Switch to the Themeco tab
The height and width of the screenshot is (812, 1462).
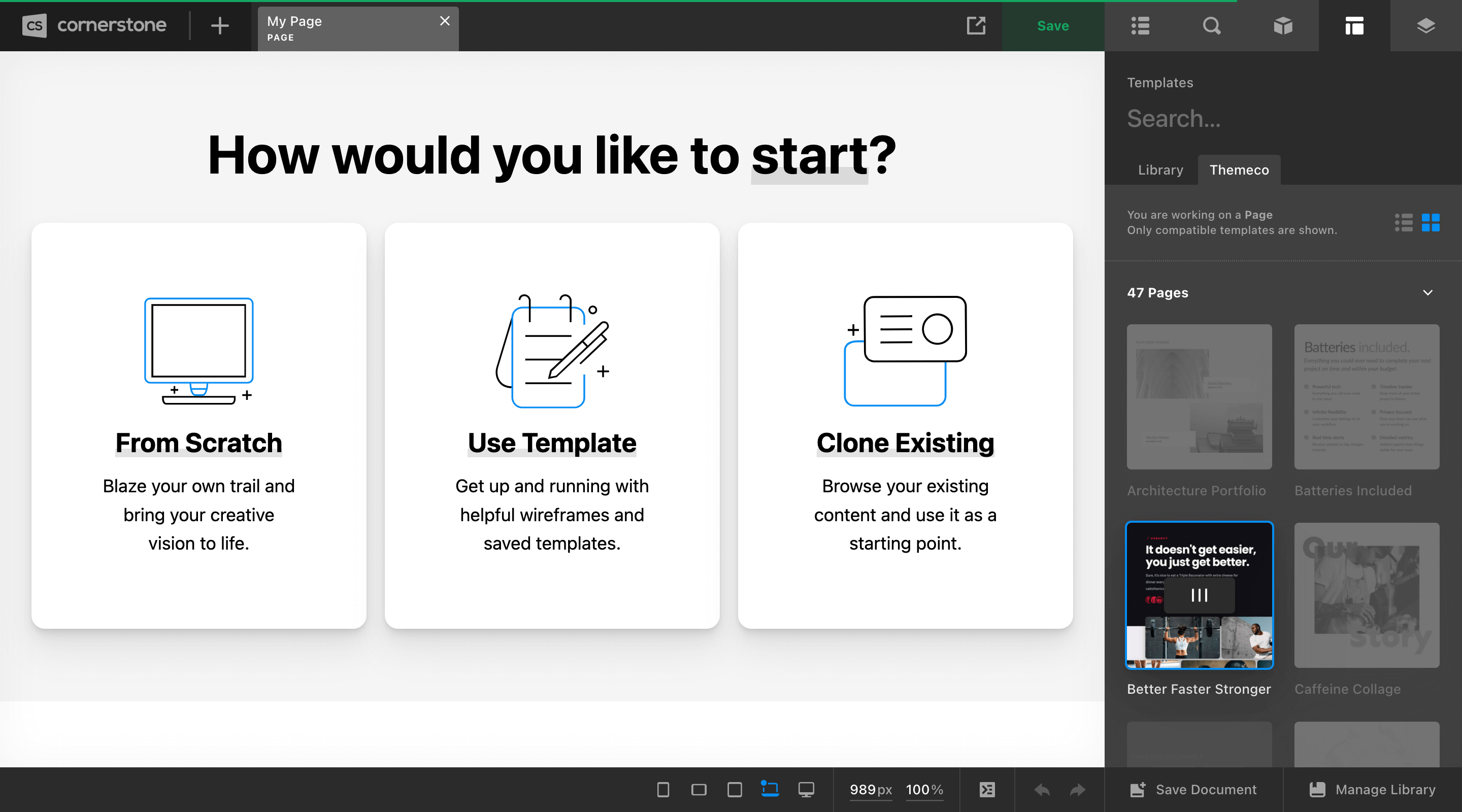click(x=1240, y=170)
